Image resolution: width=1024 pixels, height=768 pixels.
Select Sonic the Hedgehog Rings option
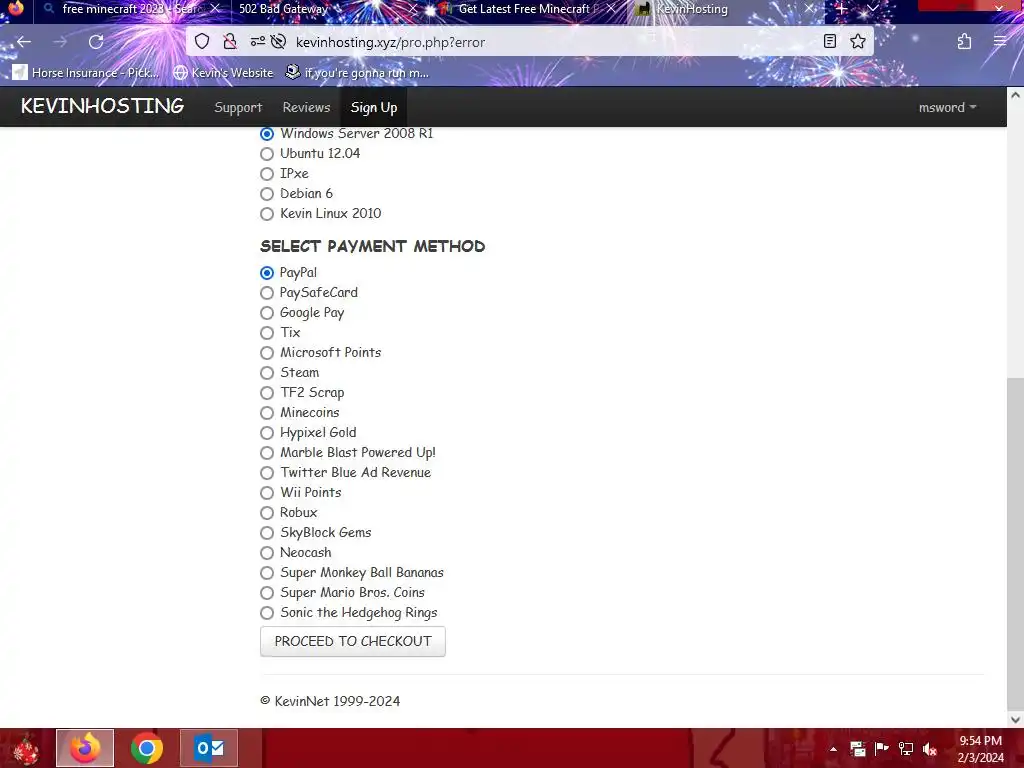(266, 613)
